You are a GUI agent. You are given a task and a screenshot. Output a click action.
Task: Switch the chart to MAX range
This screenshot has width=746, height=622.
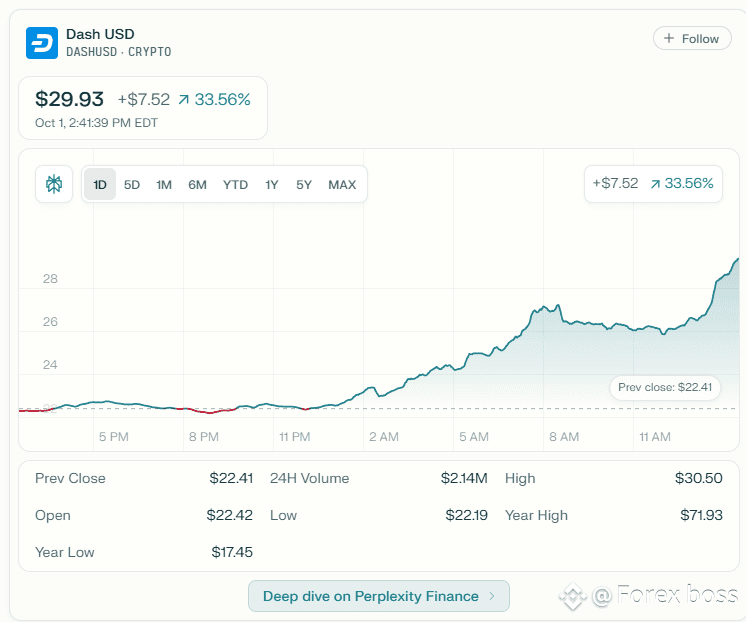tap(342, 184)
